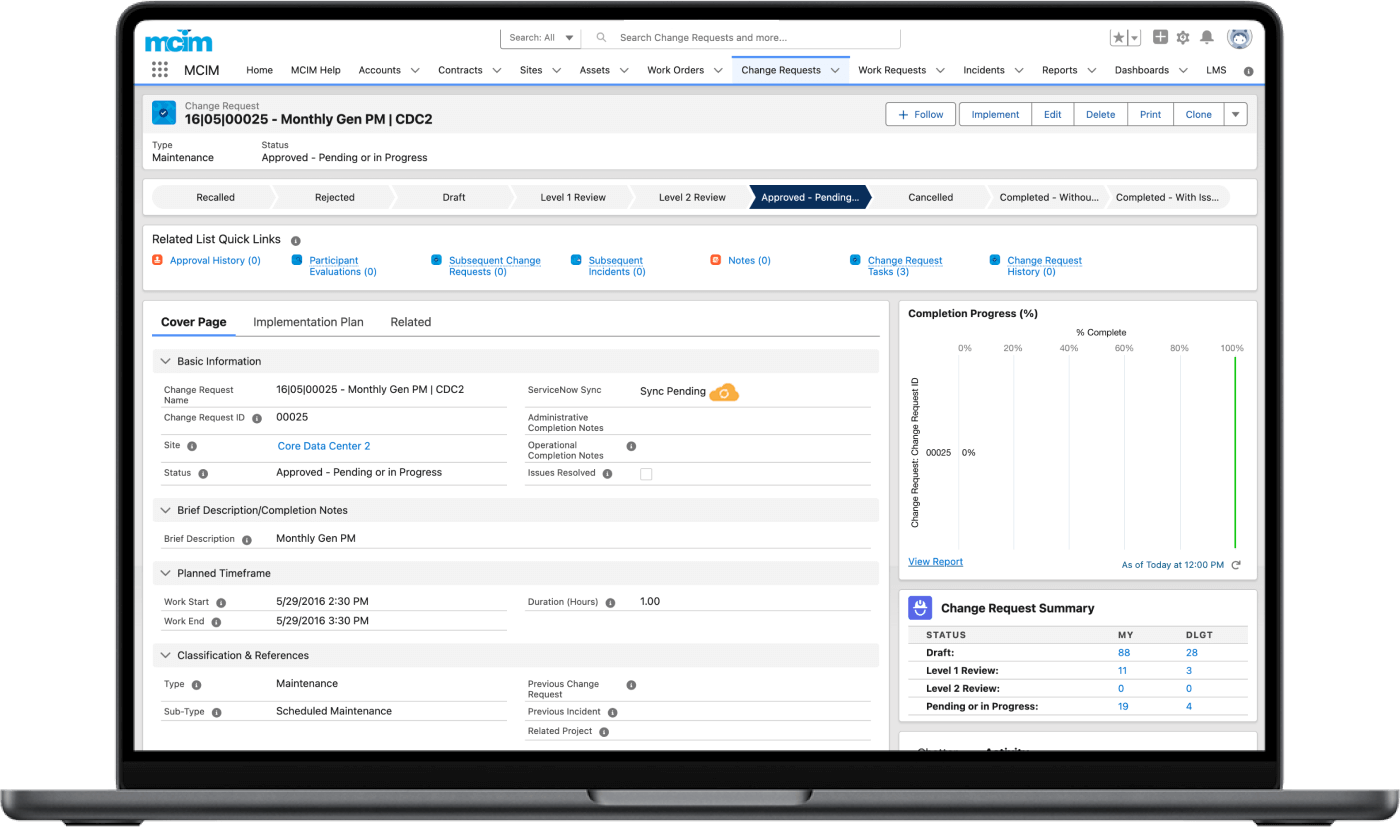Open the LMS nav tab
The width and height of the screenshot is (1400, 827).
[x=1216, y=70]
